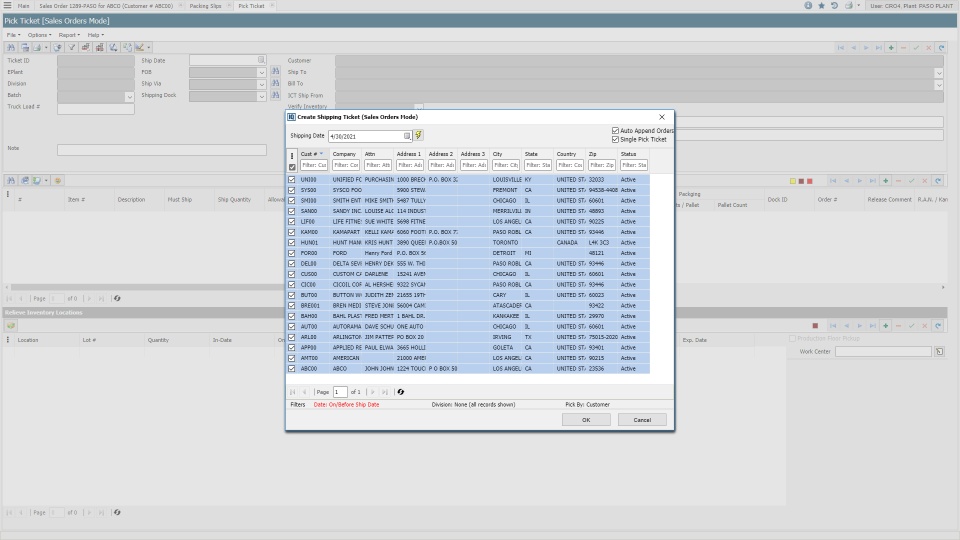Click the OK button

[x=586, y=419]
